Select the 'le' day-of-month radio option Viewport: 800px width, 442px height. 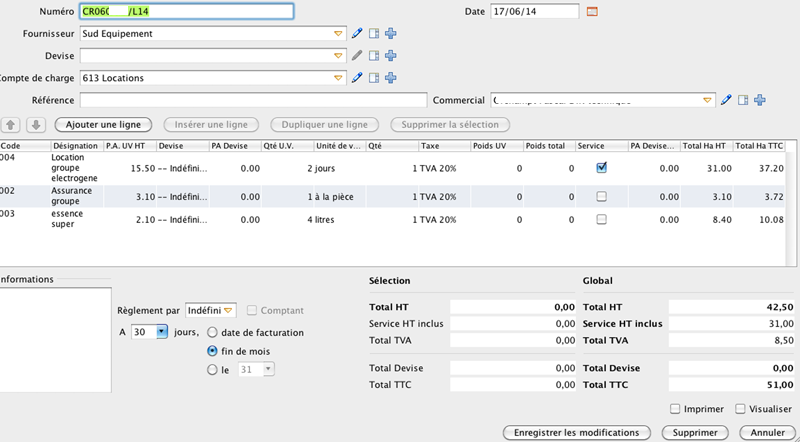click(212, 370)
